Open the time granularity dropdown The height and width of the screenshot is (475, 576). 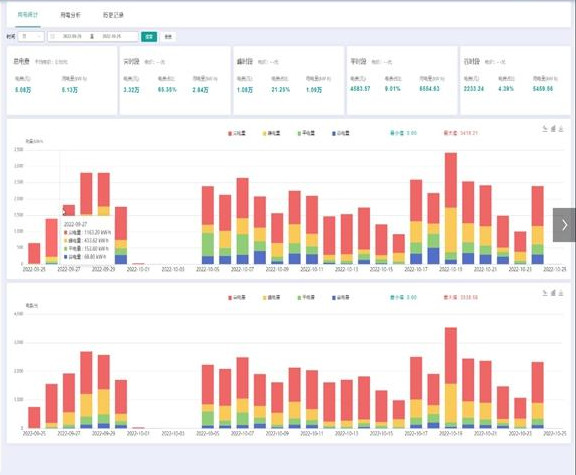[x=31, y=36]
